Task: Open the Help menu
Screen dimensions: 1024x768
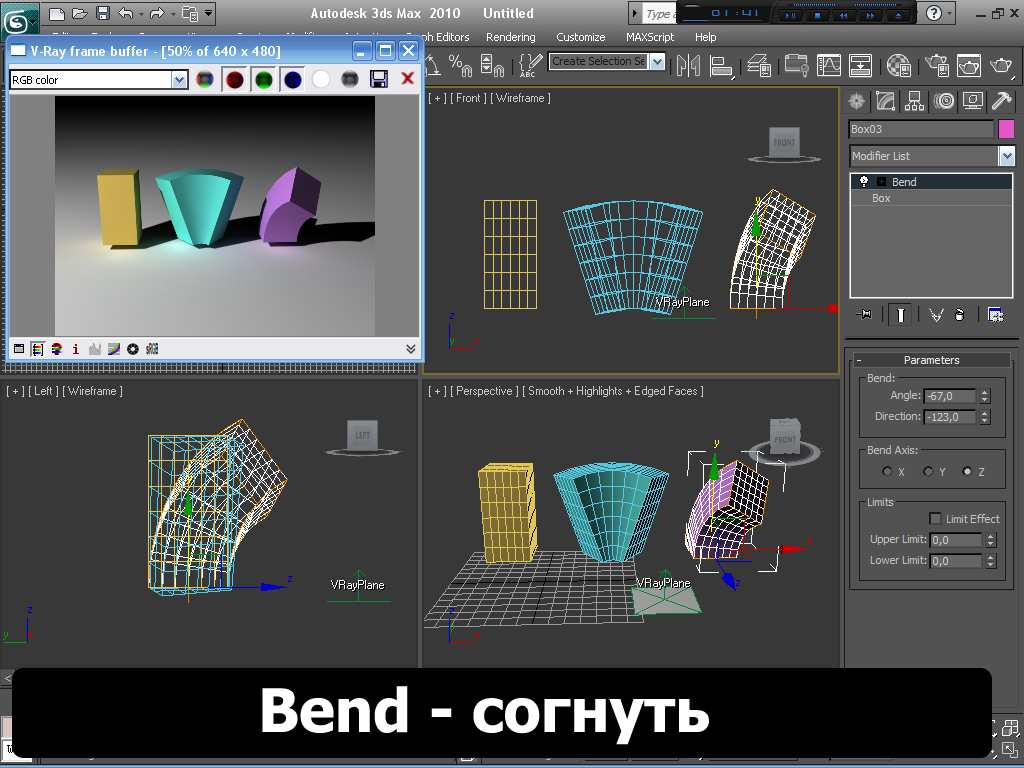Action: point(705,37)
